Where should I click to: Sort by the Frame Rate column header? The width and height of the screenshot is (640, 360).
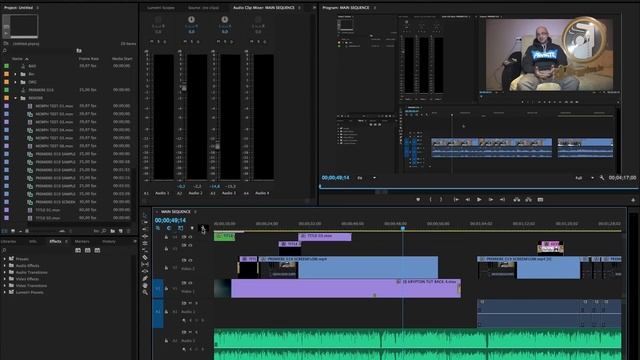click(89, 59)
